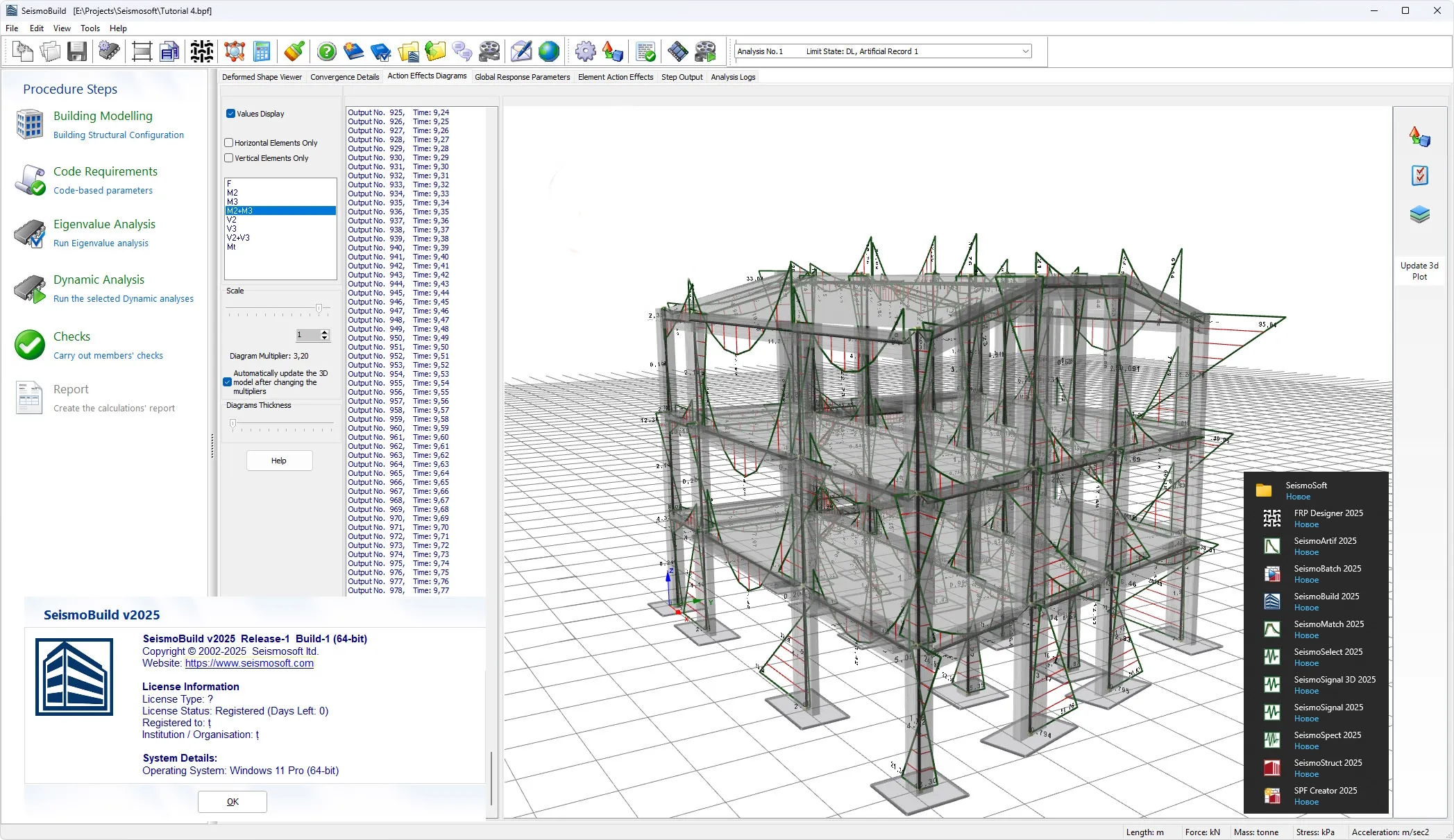
Task: Enable Vertical Elements Only checkbox
Action: [x=228, y=157]
